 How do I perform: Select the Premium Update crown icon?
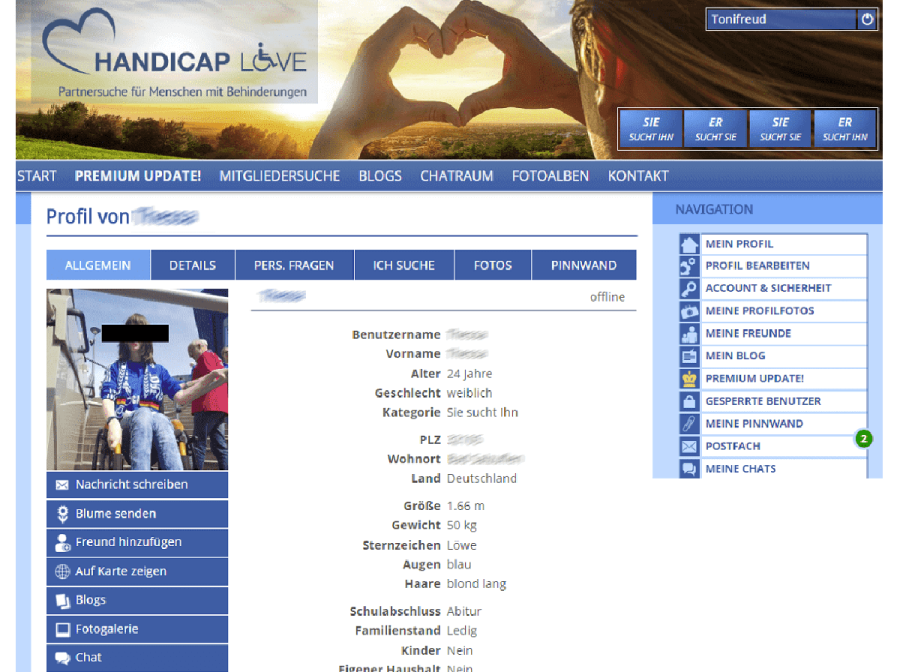click(x=690, y=378)
